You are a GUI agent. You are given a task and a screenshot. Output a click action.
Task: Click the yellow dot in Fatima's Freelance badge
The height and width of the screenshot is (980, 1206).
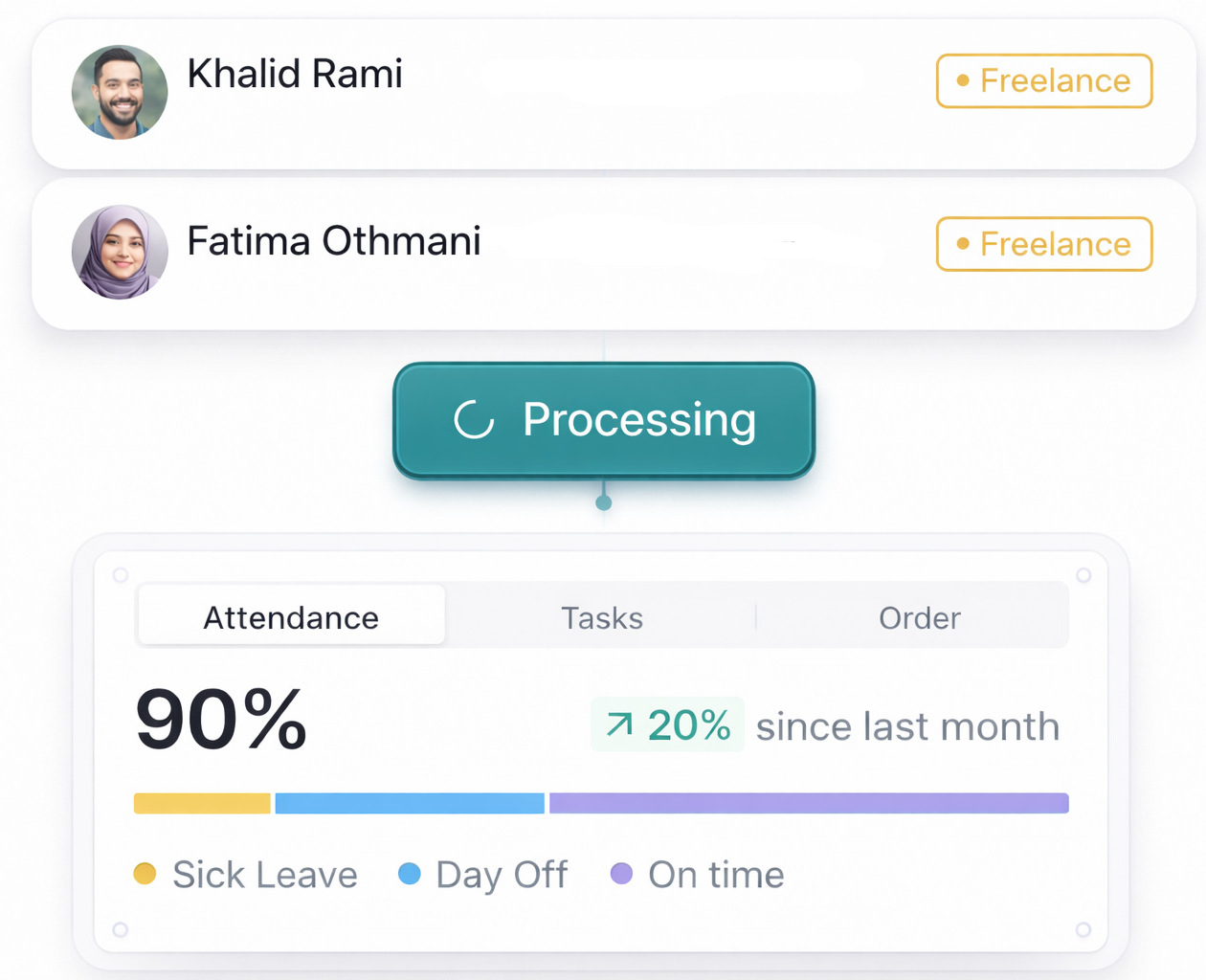[x=963, y=243]
